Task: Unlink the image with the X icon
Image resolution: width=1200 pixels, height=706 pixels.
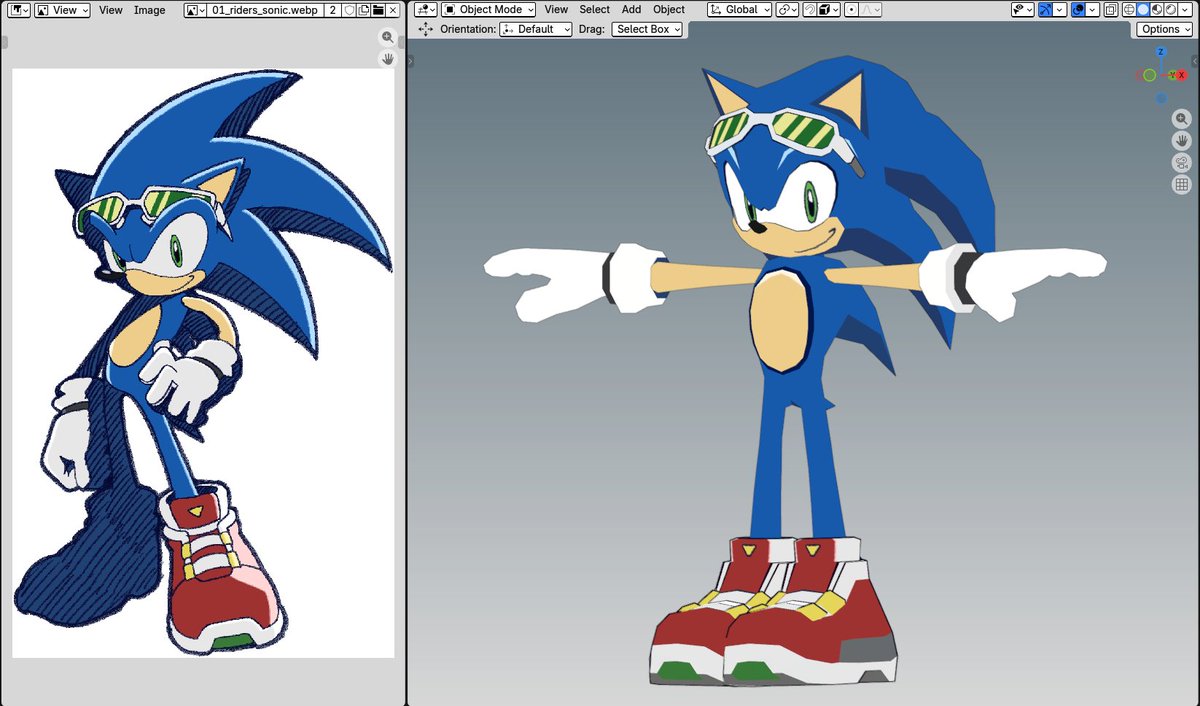Action: click(392, 10)
